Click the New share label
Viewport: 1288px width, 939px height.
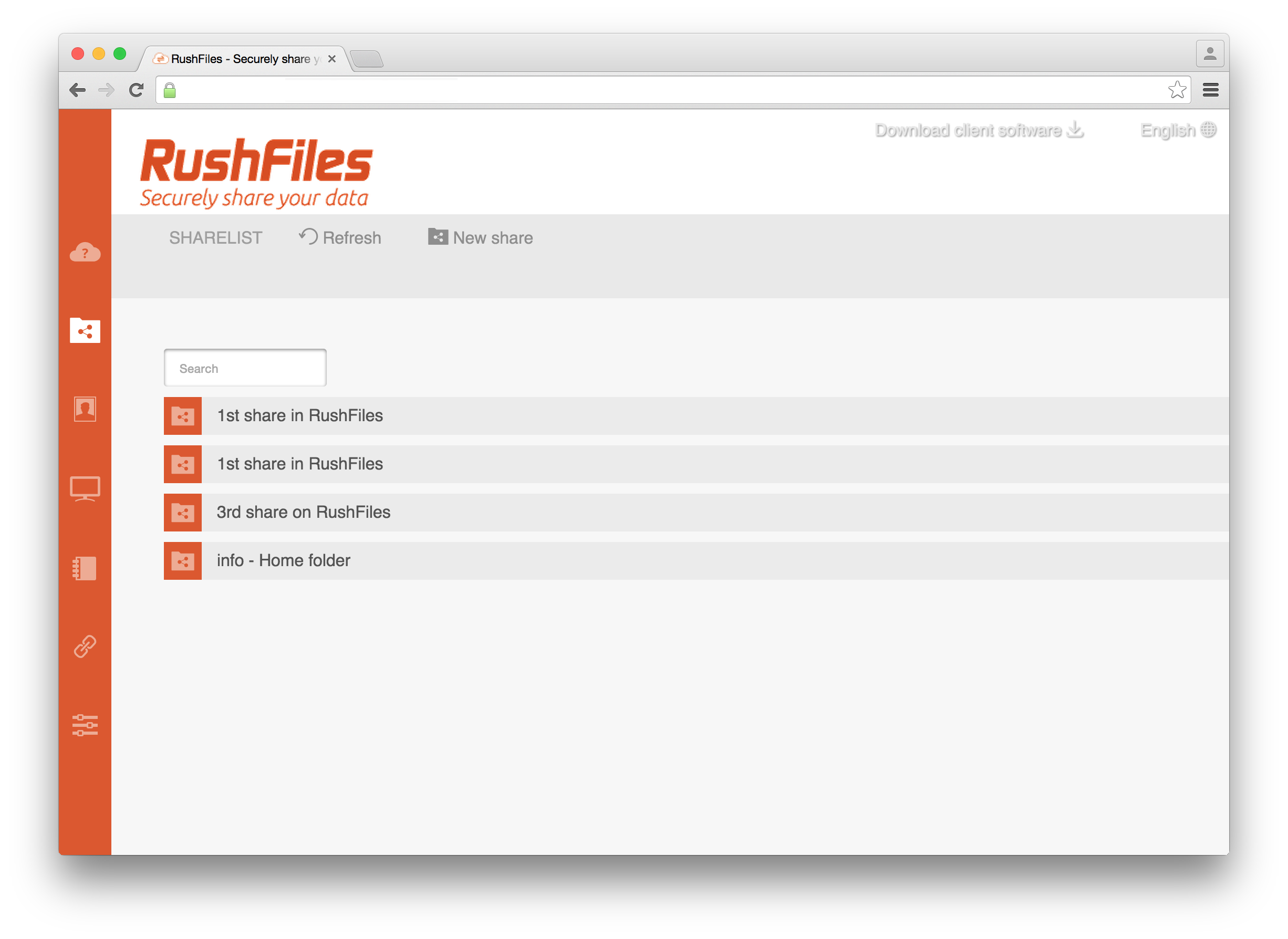pyautogui.click(x=493, y=237)
